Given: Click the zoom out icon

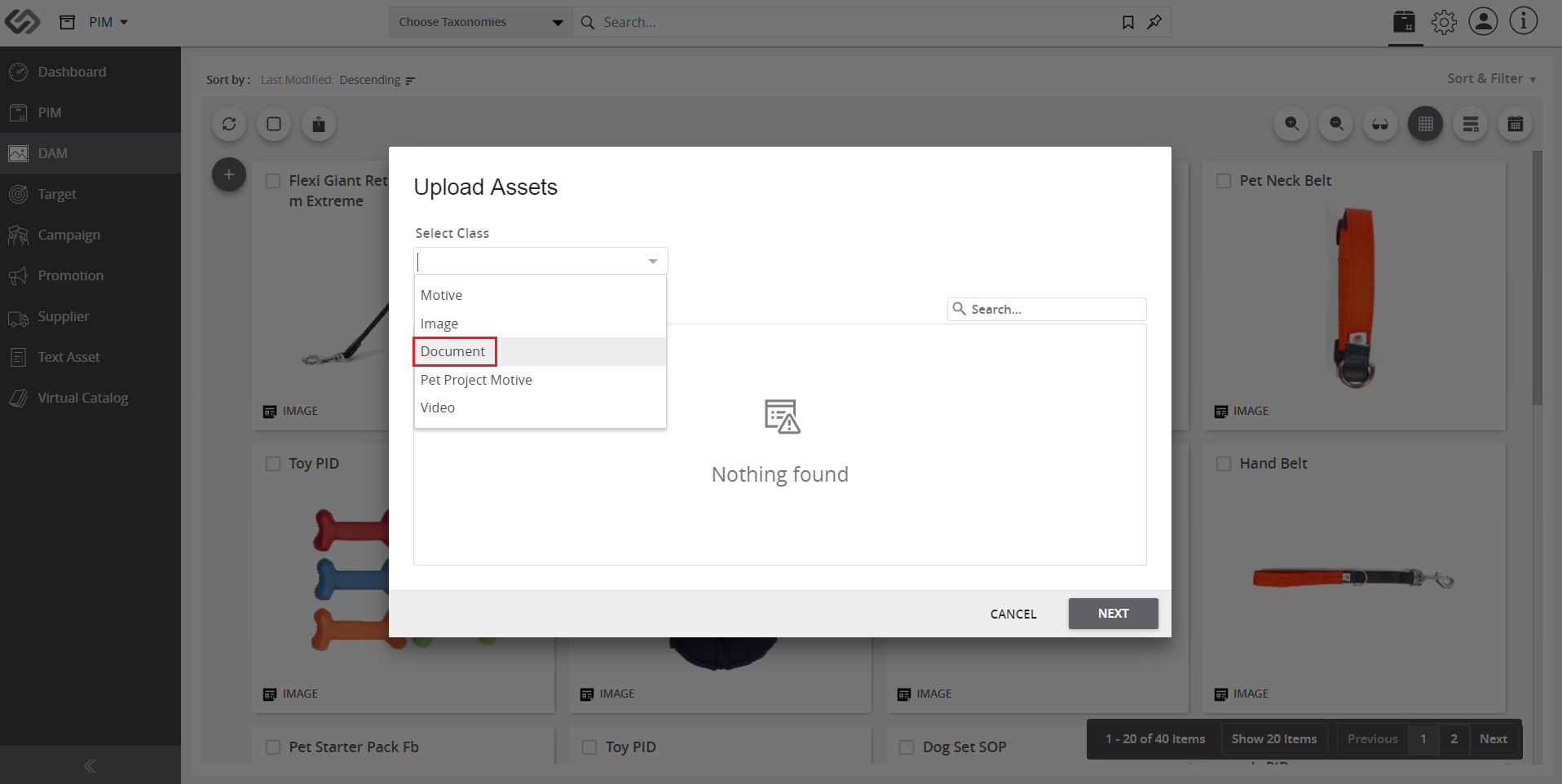Looking at the screenshot, I should pyautogui.click(x=1336, y=124).
